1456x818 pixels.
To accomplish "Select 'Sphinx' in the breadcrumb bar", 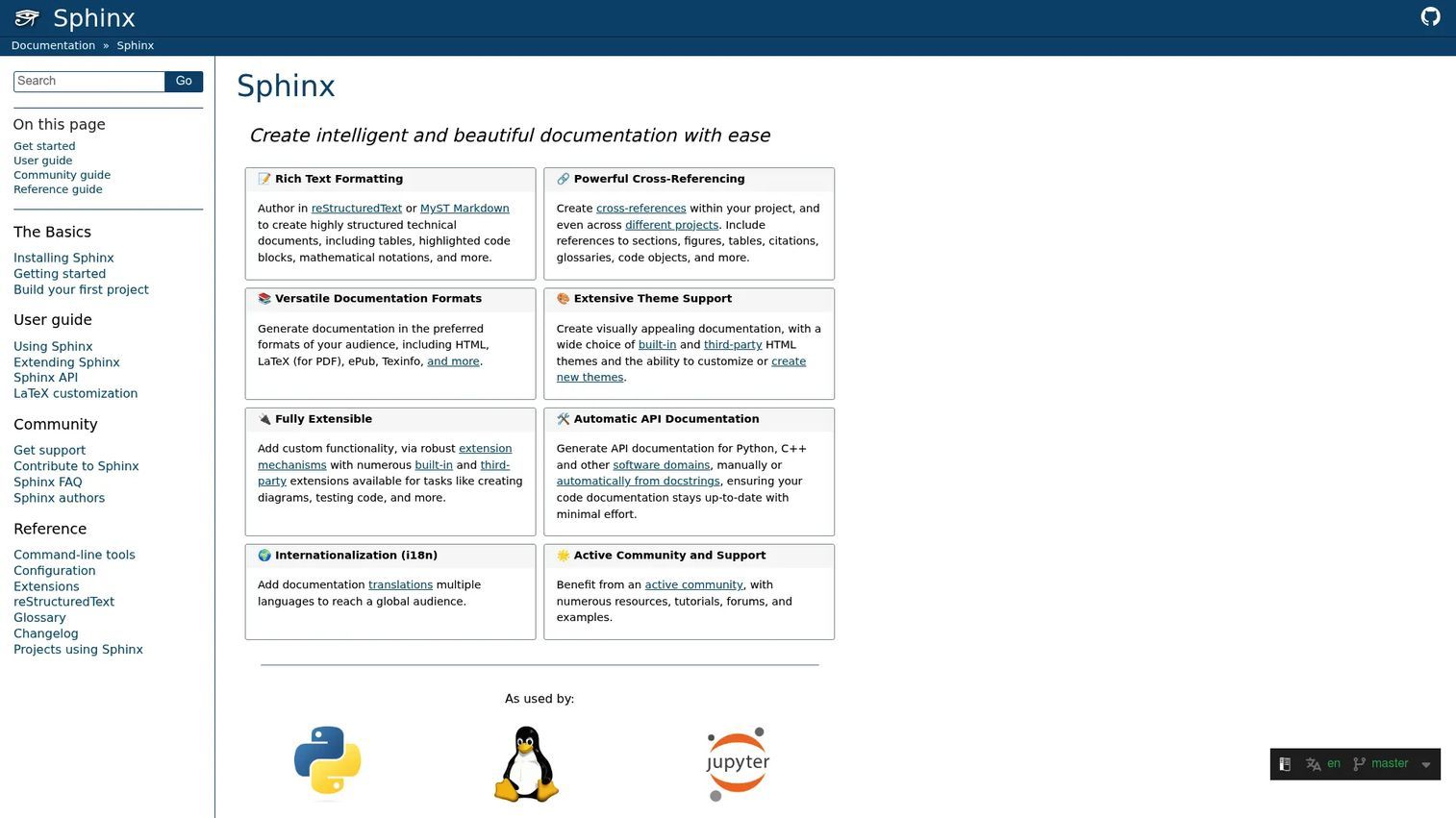I will (136, 46).
